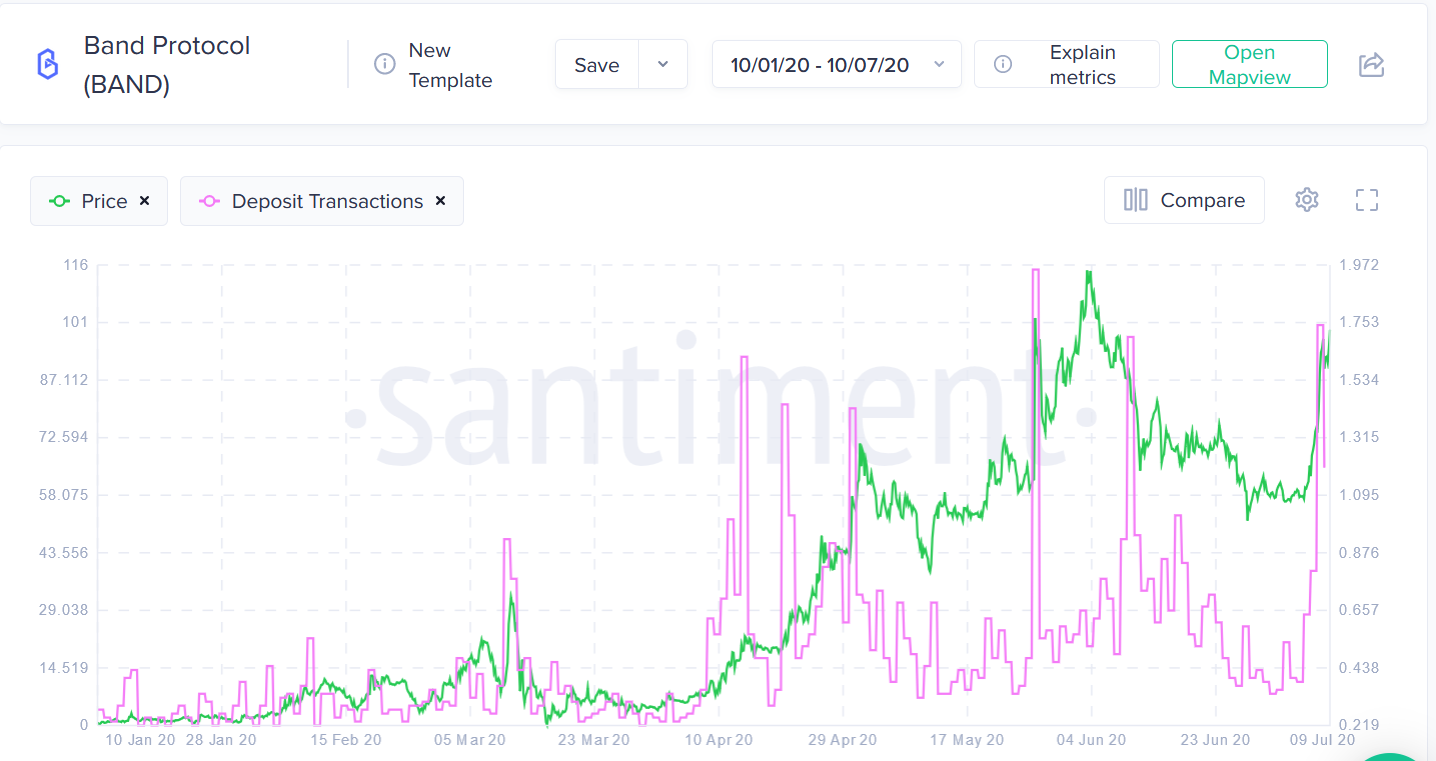This screenshot has height=761, width=1436.
Task: Click the 116 left axis value
Action: point(76,265)
